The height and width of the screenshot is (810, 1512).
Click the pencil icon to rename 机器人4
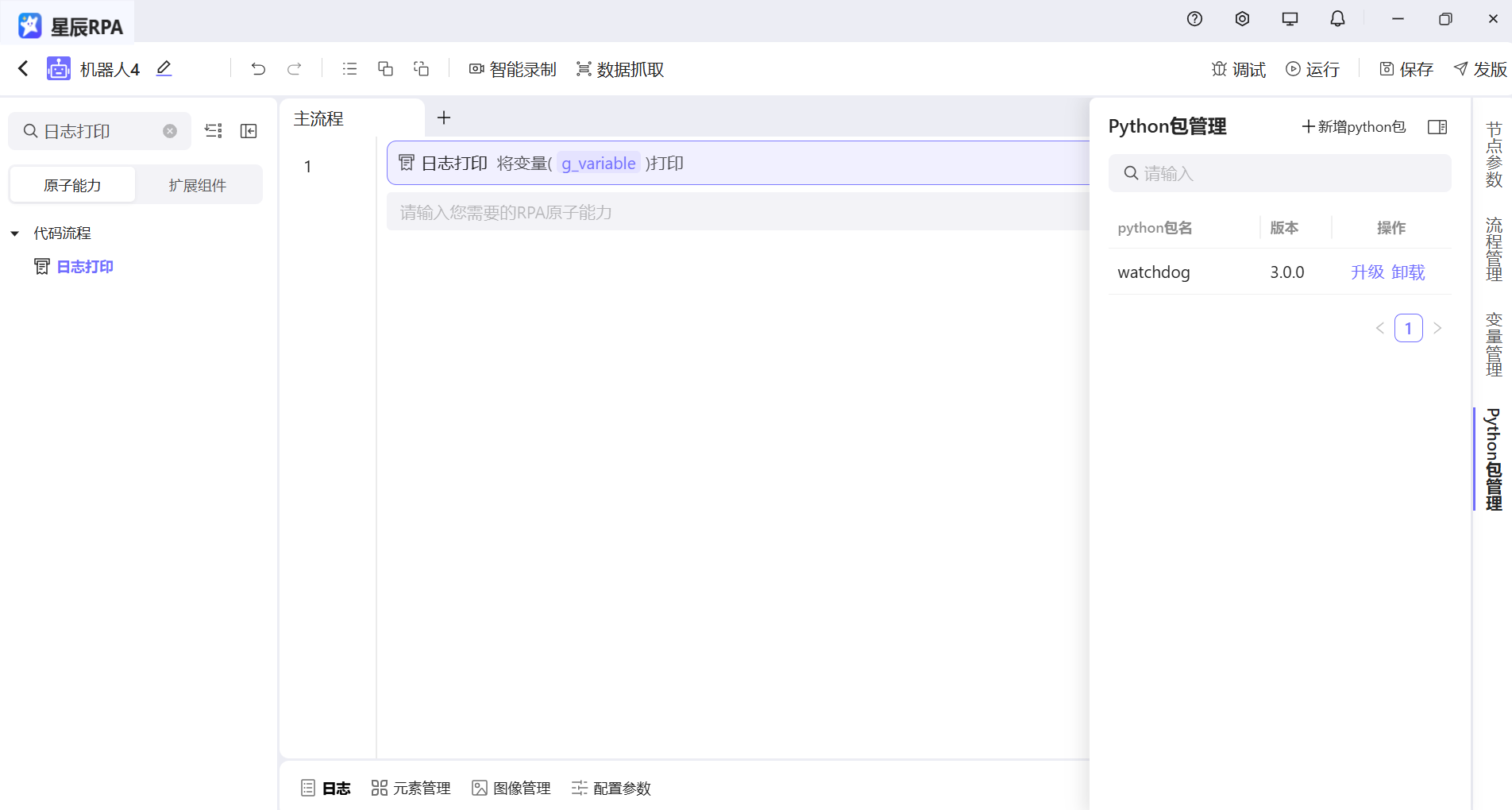(x=164, y=69)
